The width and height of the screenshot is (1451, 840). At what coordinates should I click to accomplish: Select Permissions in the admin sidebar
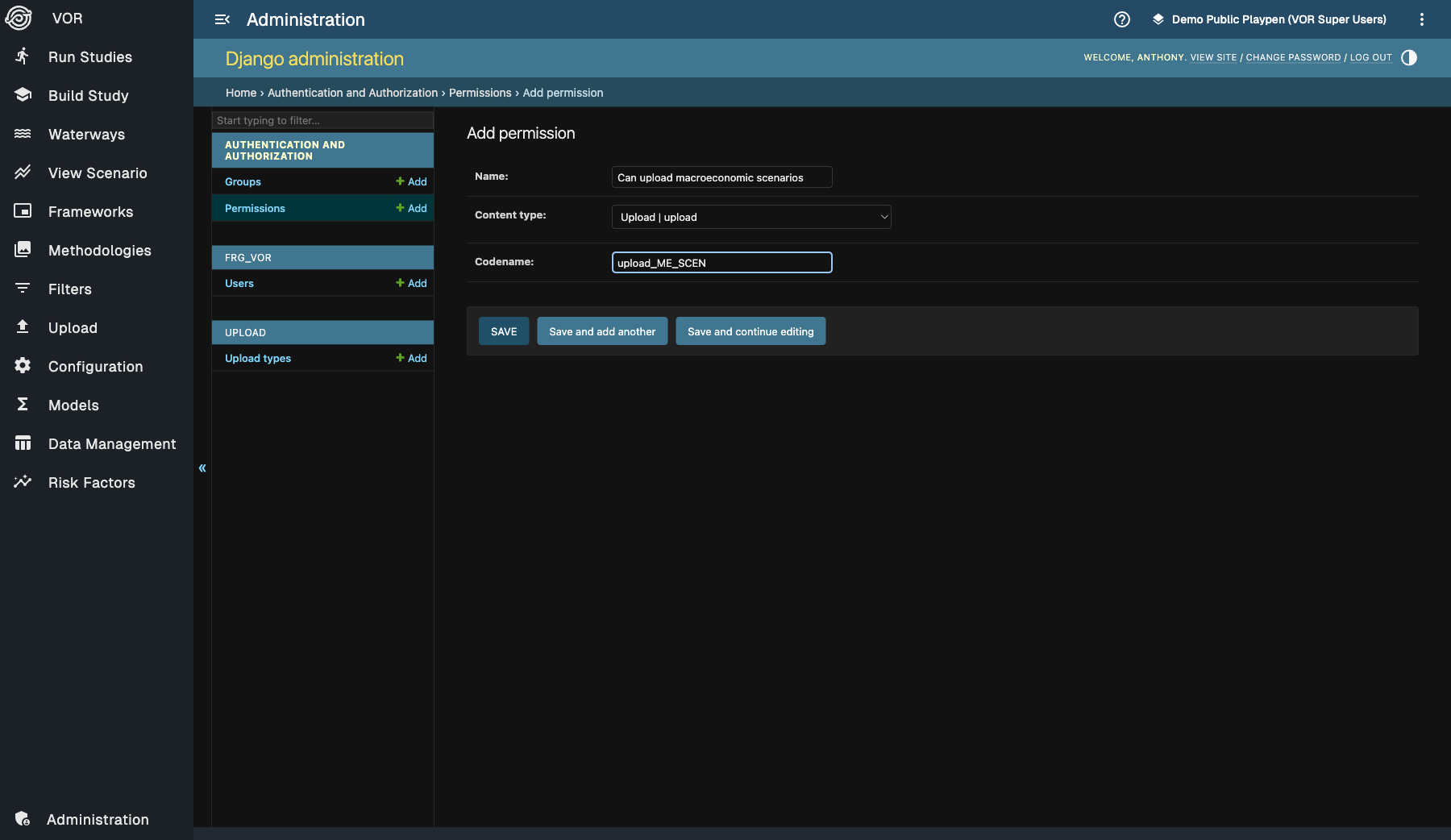255,208
